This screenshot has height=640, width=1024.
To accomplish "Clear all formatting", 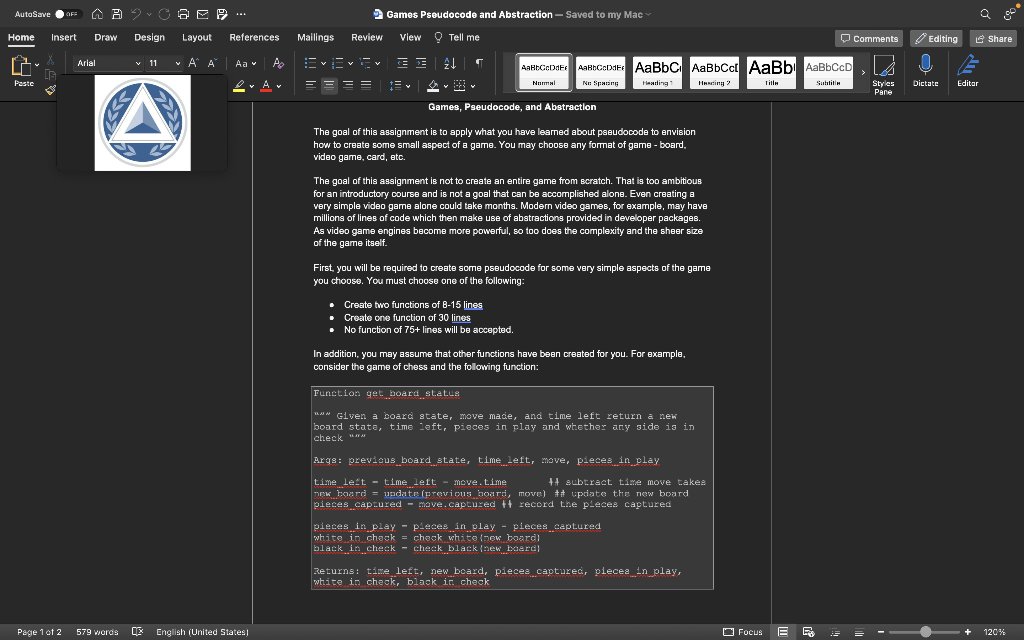I will 278,63.
